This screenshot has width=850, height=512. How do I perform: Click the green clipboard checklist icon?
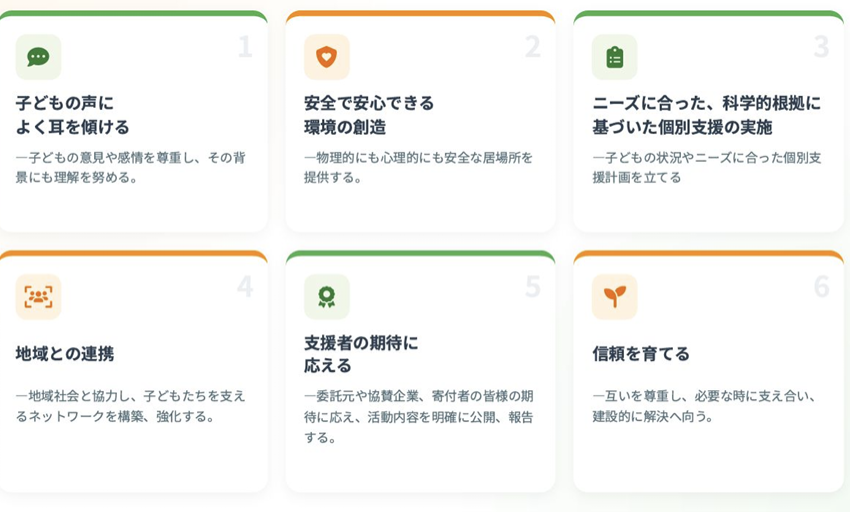tap(614, 57)
